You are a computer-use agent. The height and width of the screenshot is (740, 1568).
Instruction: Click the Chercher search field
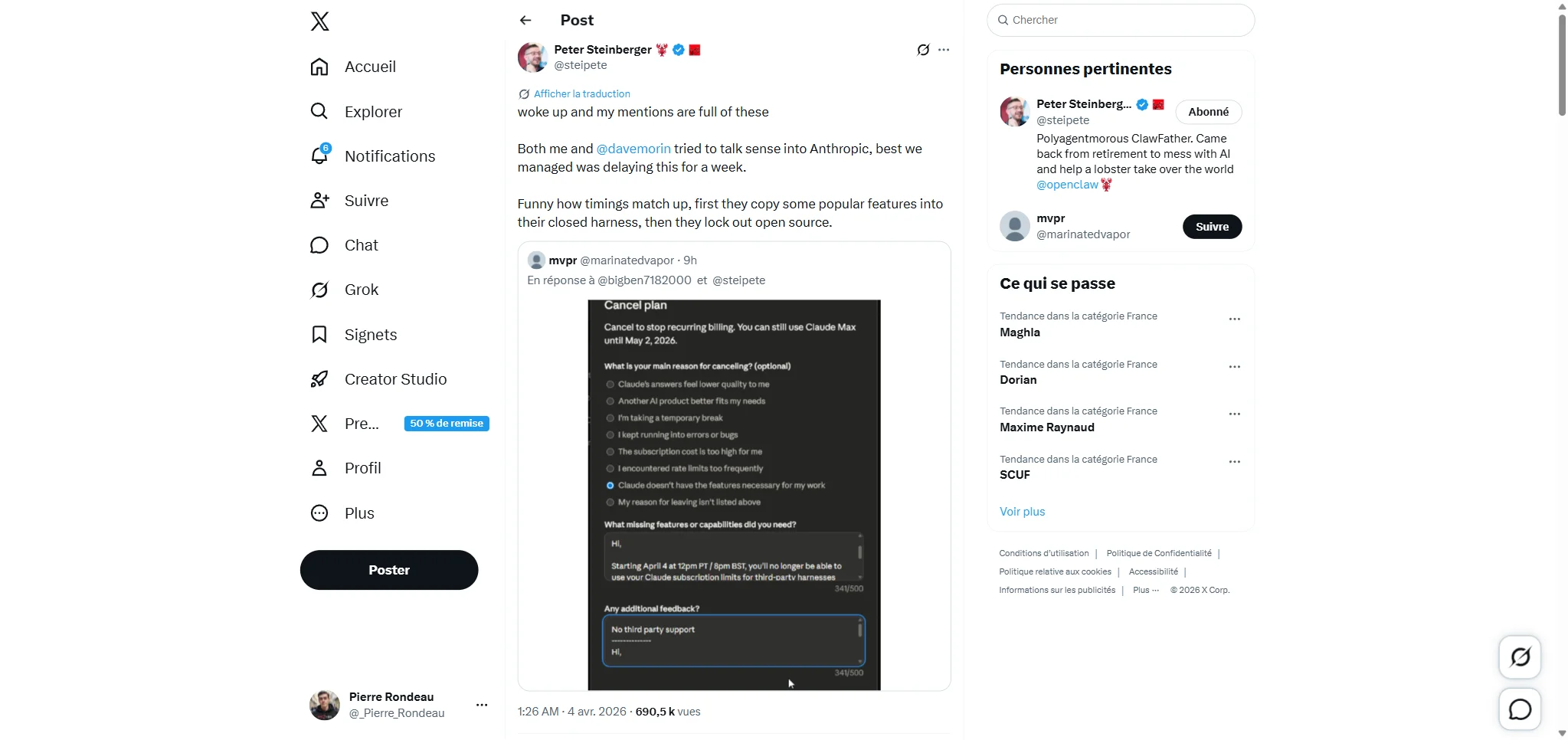click(x=1118, y=20)
